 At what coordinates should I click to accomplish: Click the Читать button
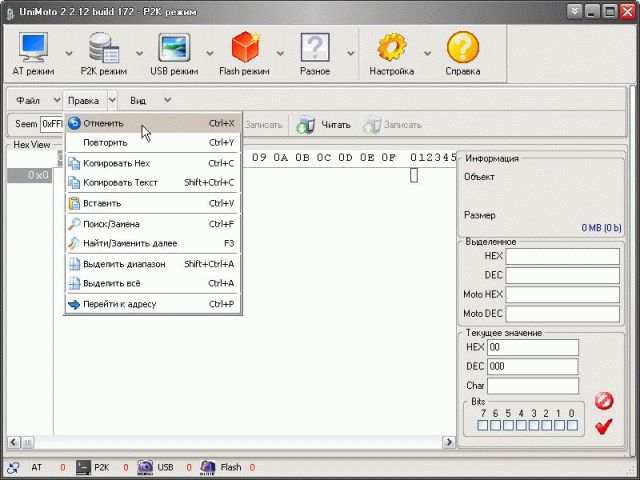[323, 125]
